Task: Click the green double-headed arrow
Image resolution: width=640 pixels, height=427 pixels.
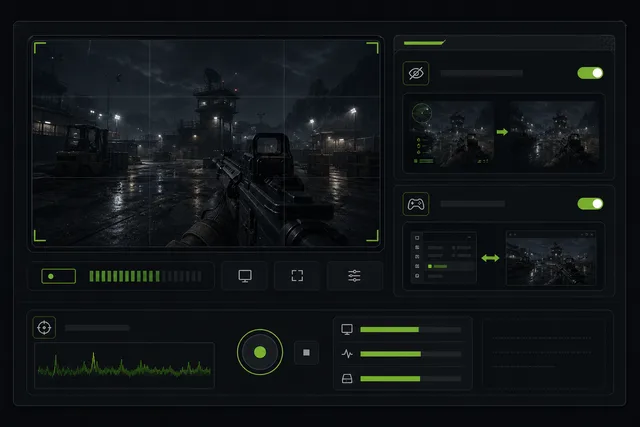Action: [x=490, y=258]
